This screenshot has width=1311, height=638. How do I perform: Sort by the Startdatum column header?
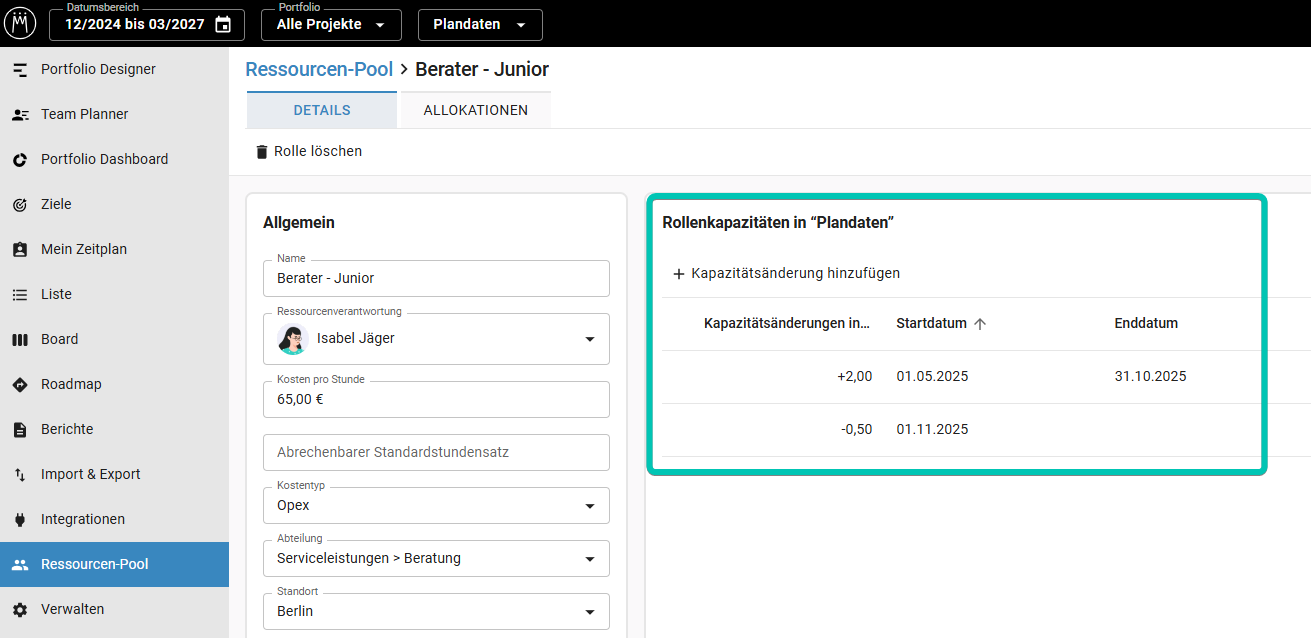click(x=931, y=324)
